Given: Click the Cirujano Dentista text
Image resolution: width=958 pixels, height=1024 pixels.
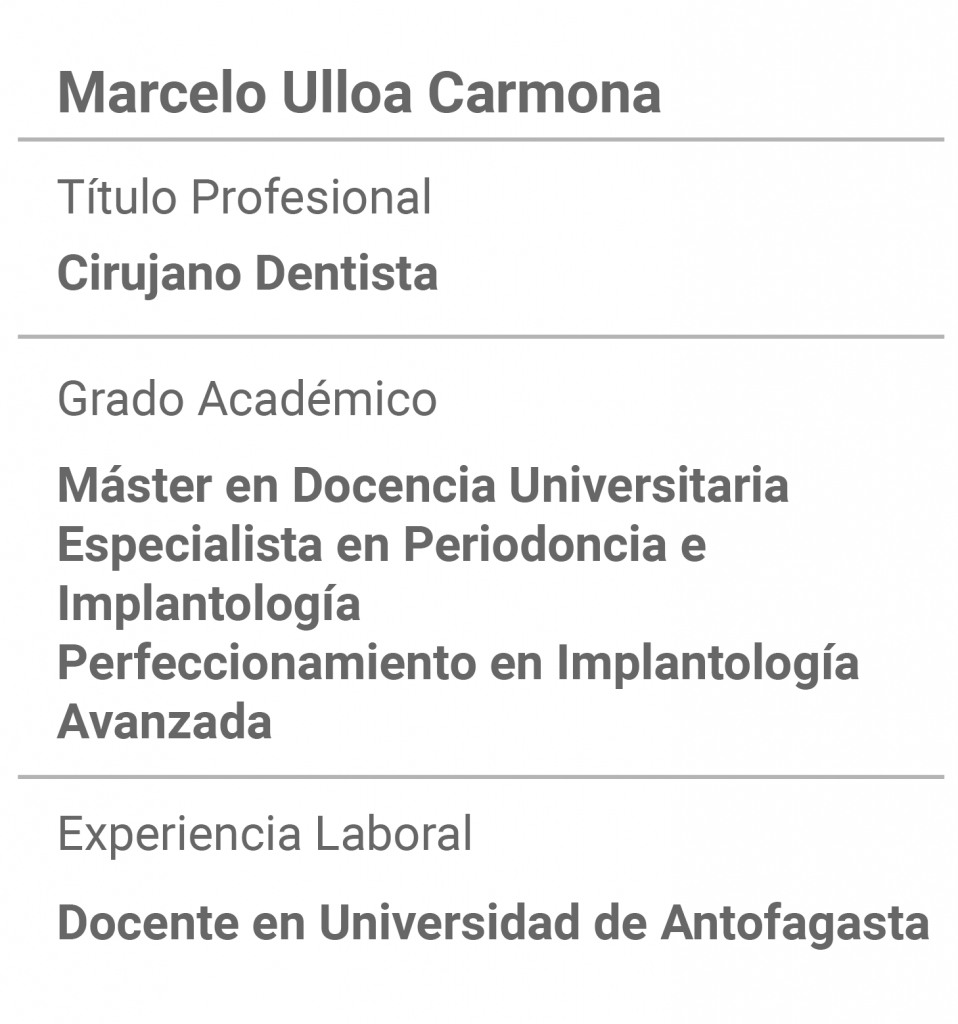Looking at the screenshot, I should click(247, 274).
